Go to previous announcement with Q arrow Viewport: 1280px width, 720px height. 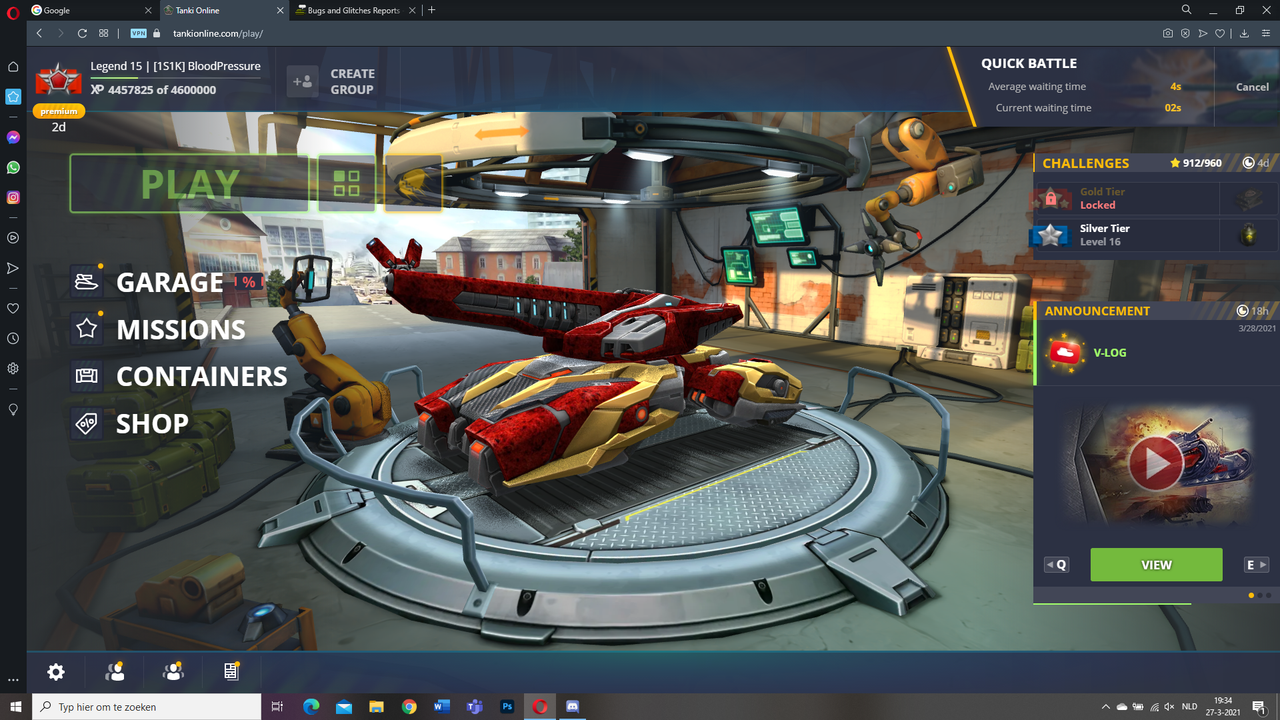click(x=1056, y=565)
